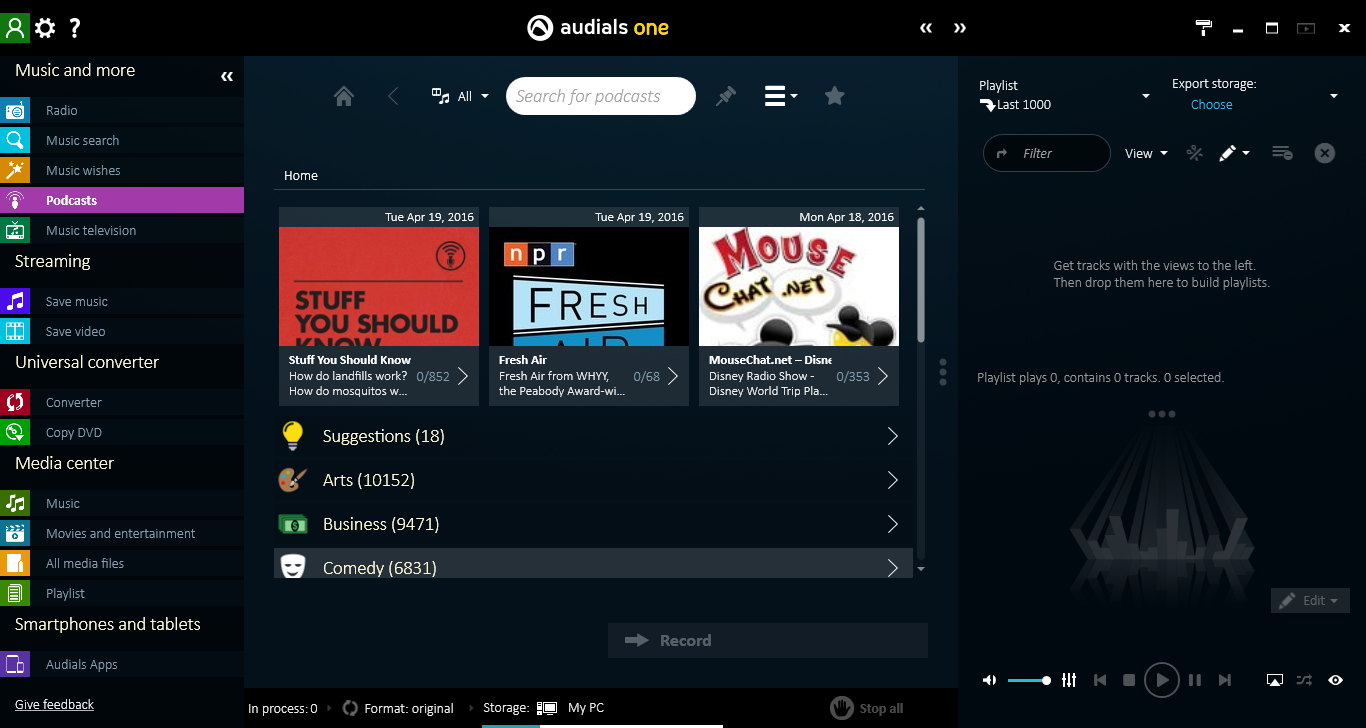Open the Format: original dropdown

(398, 708)
